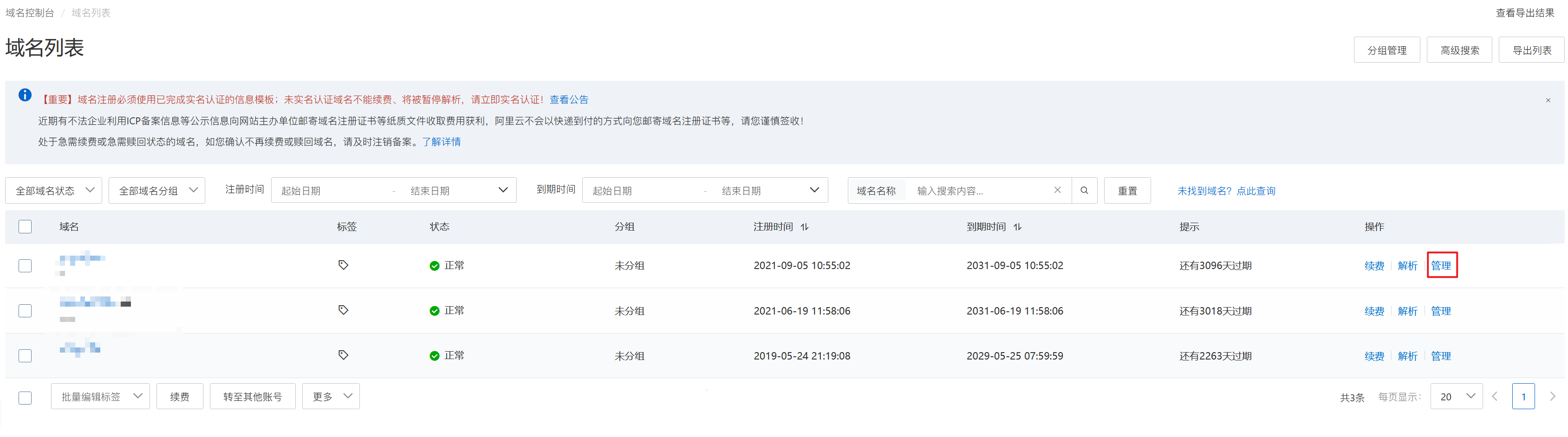1568x437 pixels.
Task: Clear the domain search input with X icon
Action: [1057, 190]
